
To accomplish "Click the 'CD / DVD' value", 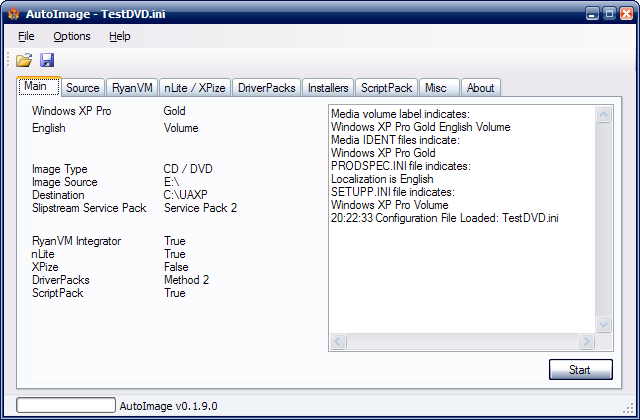I will point(188,169).
